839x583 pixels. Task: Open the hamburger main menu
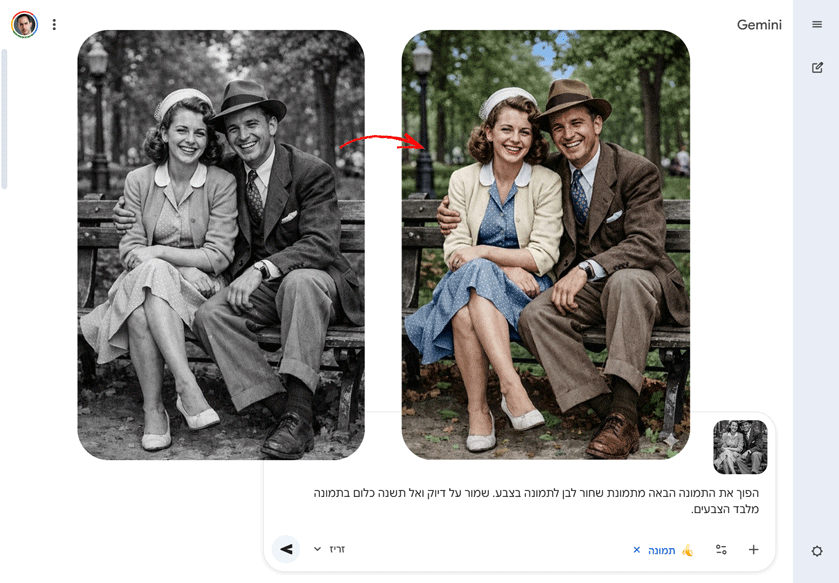click(x=817, y=25)
